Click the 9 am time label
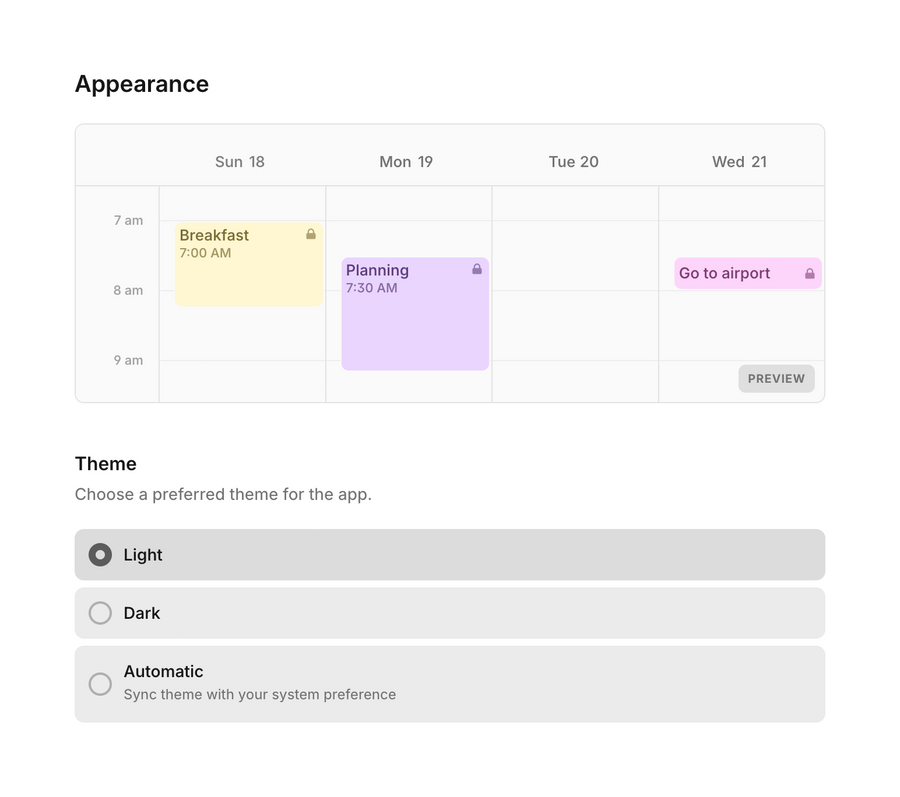The width and height of the screenshot is (900, 797). [x=129, y=360]
